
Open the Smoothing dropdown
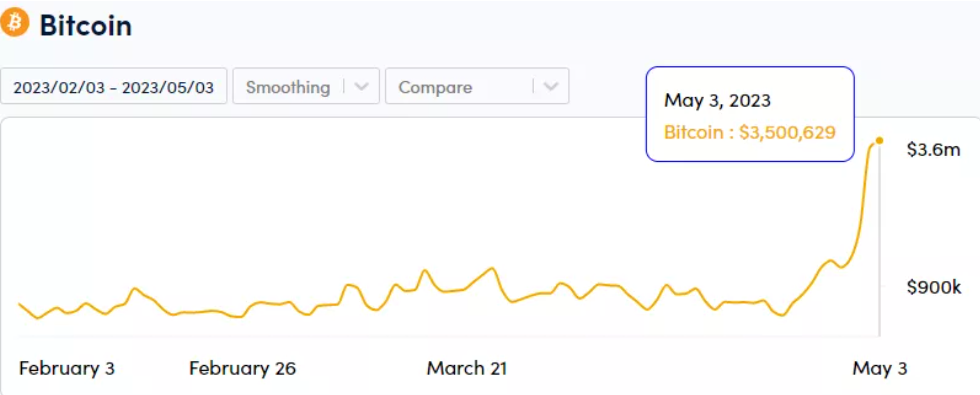306,86
